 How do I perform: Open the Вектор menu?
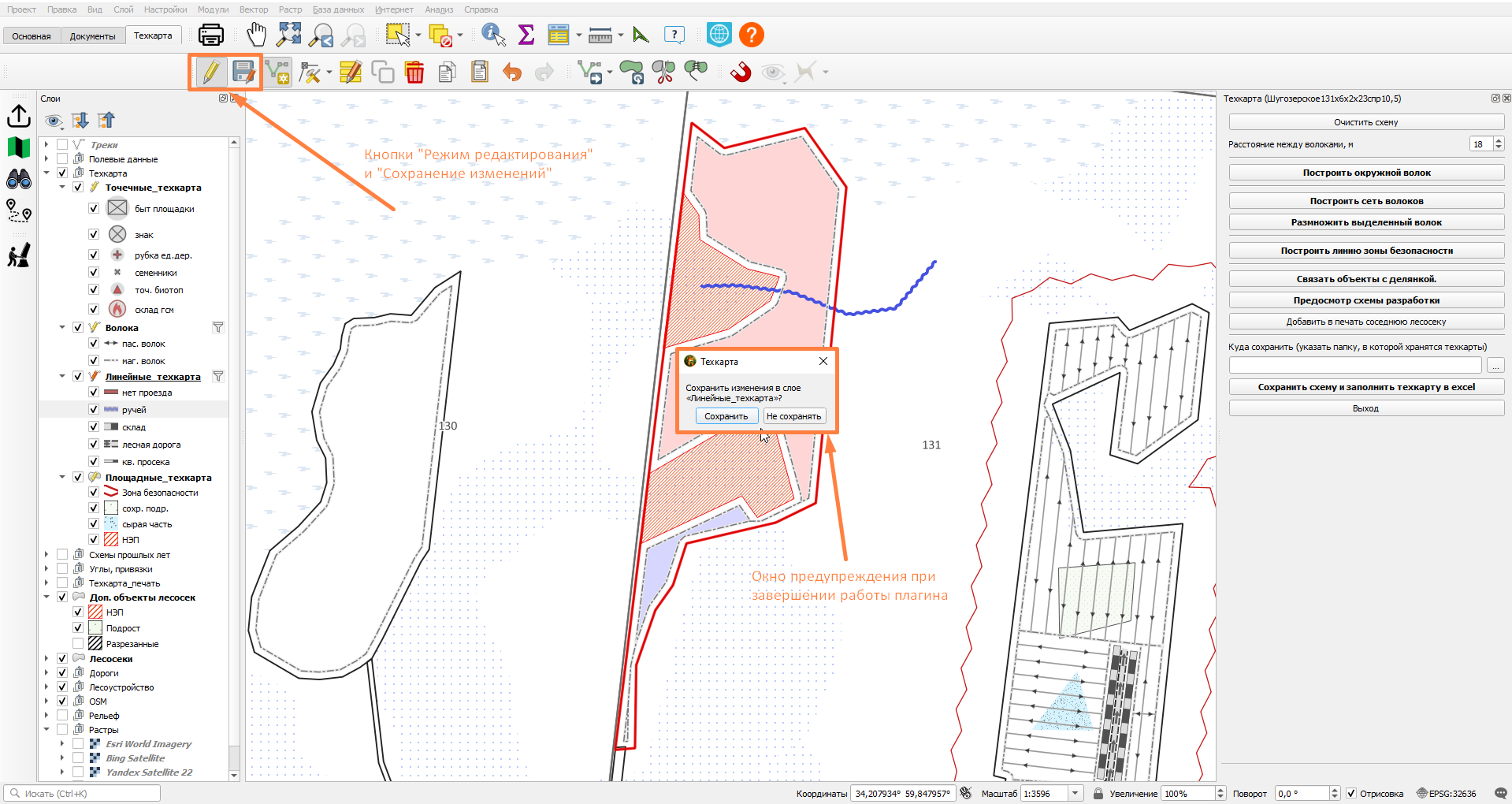tap(254, 9)
